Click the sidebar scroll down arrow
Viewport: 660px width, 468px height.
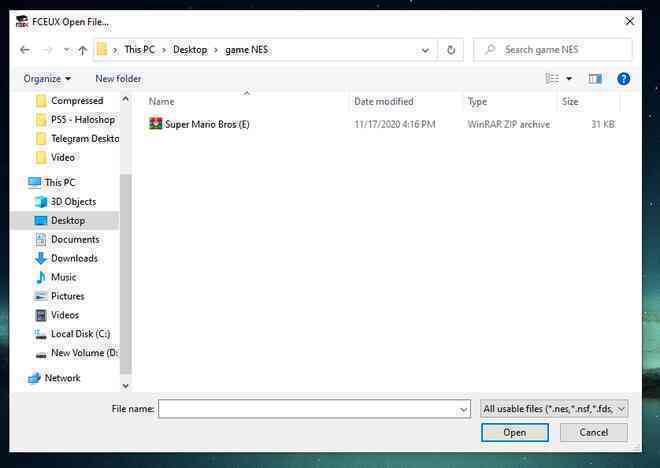(125, 386)
